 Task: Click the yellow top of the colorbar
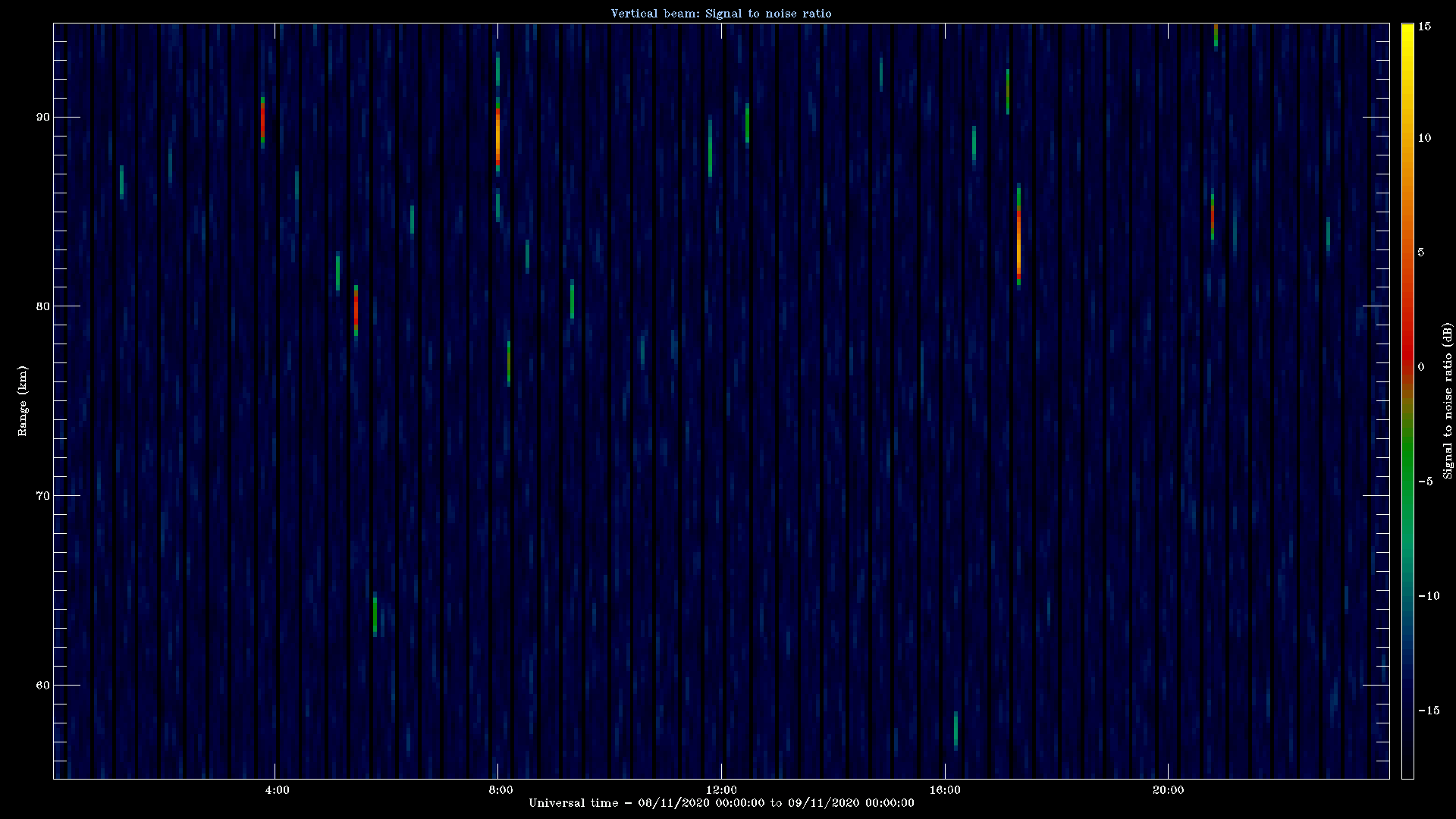(x=1407, y=34)
